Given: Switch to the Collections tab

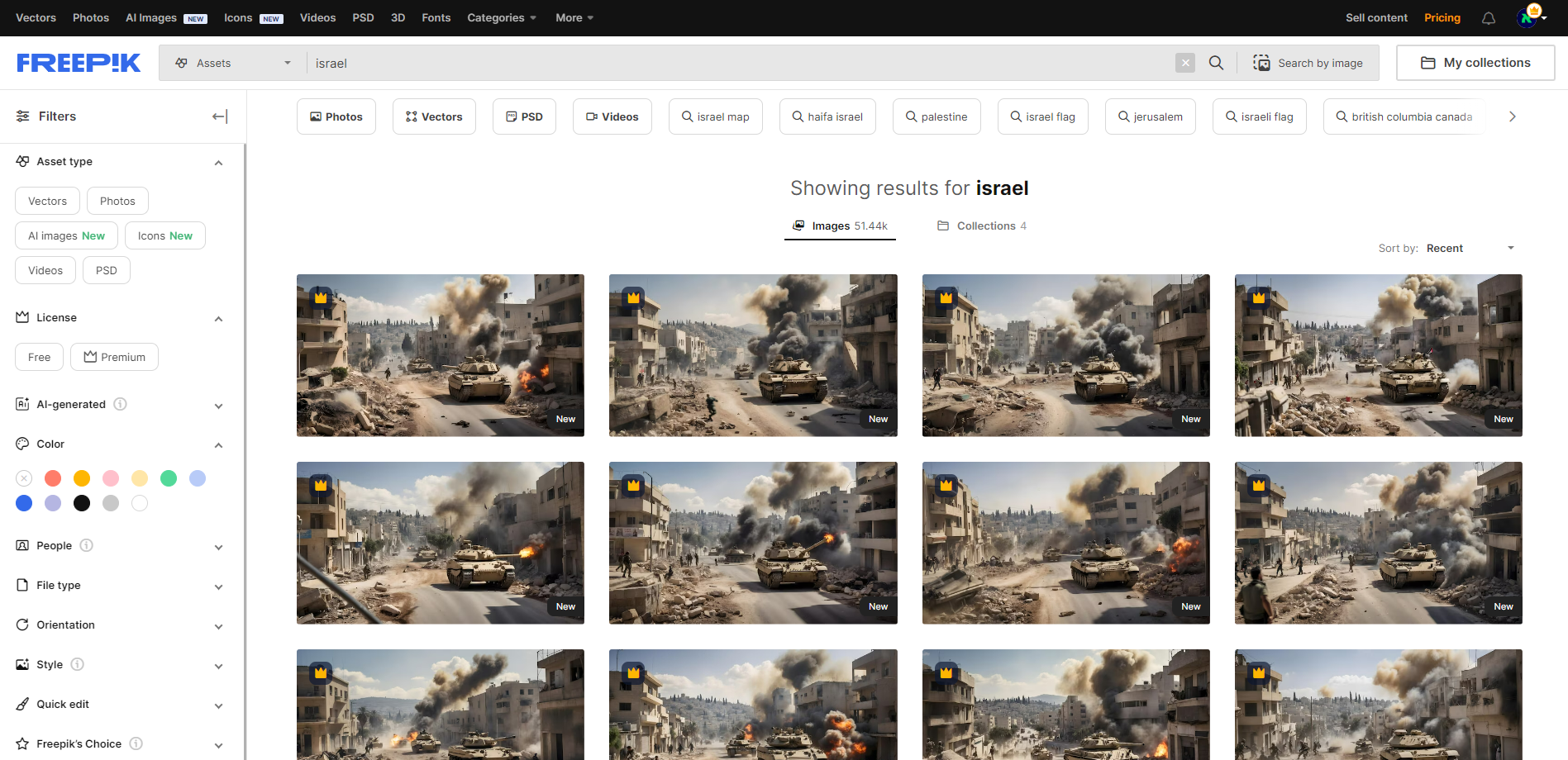Looking at the screenshot, I should click(x=982, y=226).
